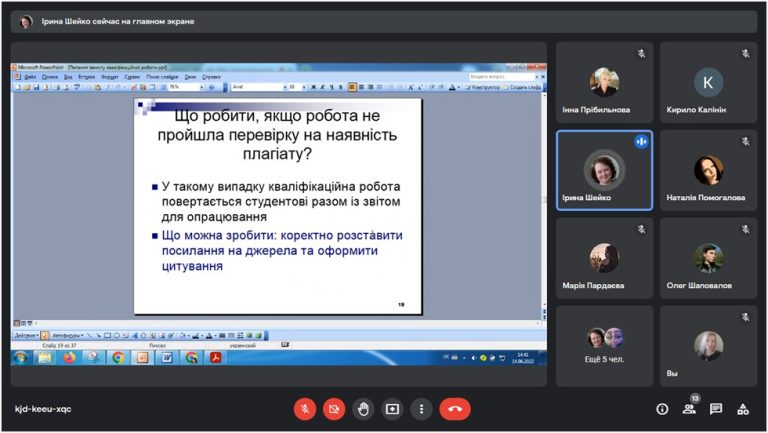Open Действия dropdown on drawing toolbar

[x=26, y=336]
